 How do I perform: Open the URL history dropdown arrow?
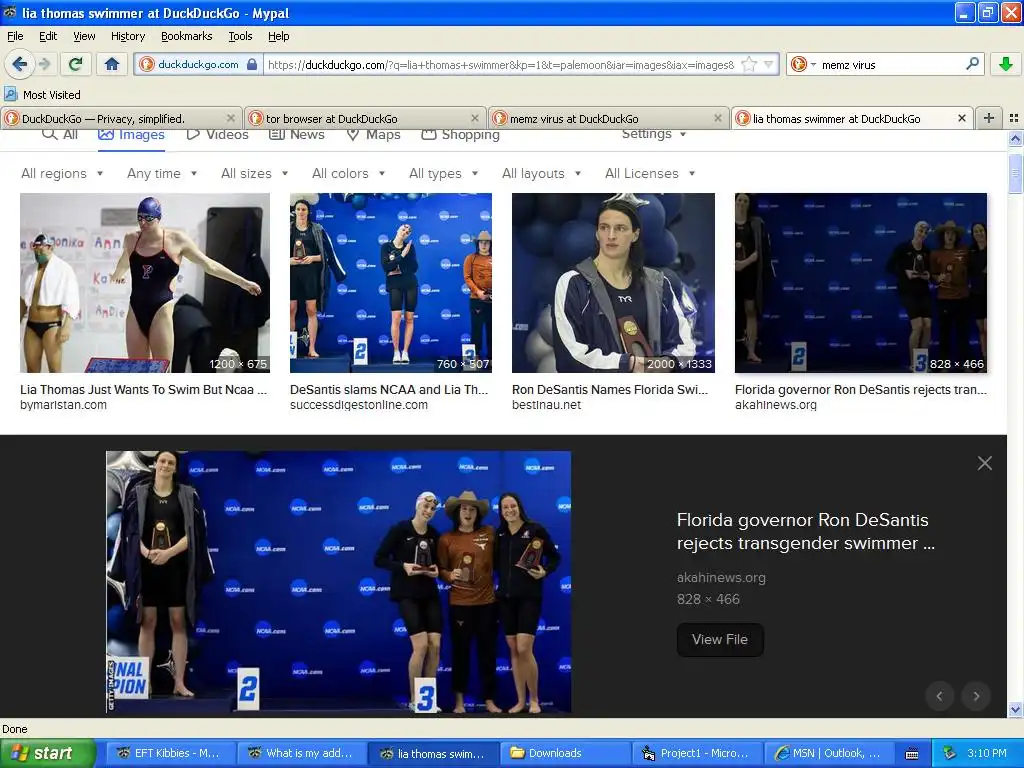769,64
